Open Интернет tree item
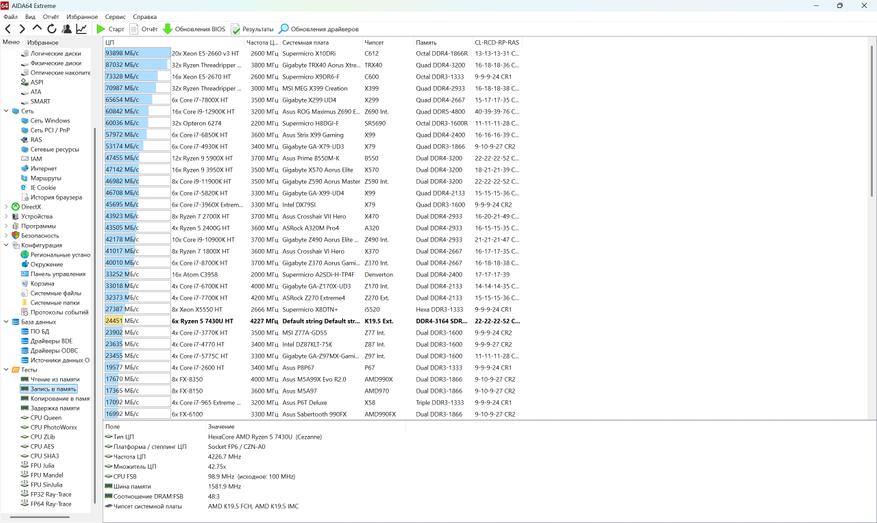The width and height of the screenshot is (877, 523). click(39, 168)
